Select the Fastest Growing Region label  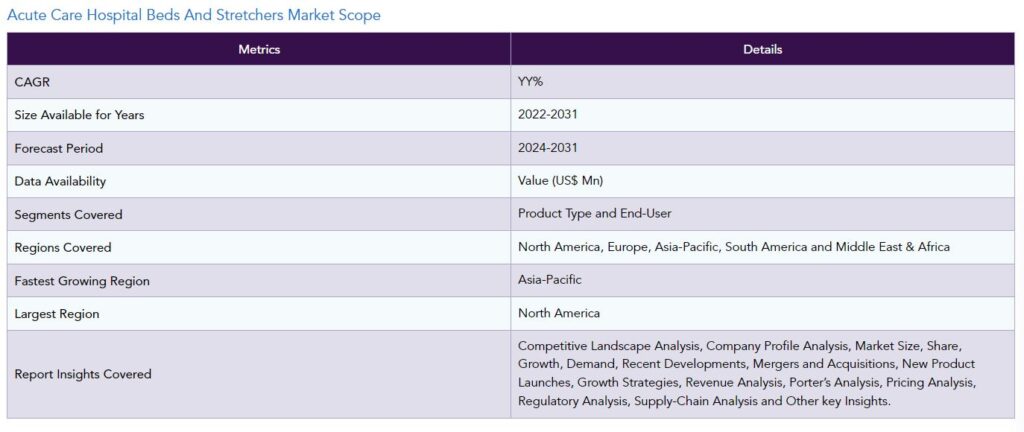point(82,281)
